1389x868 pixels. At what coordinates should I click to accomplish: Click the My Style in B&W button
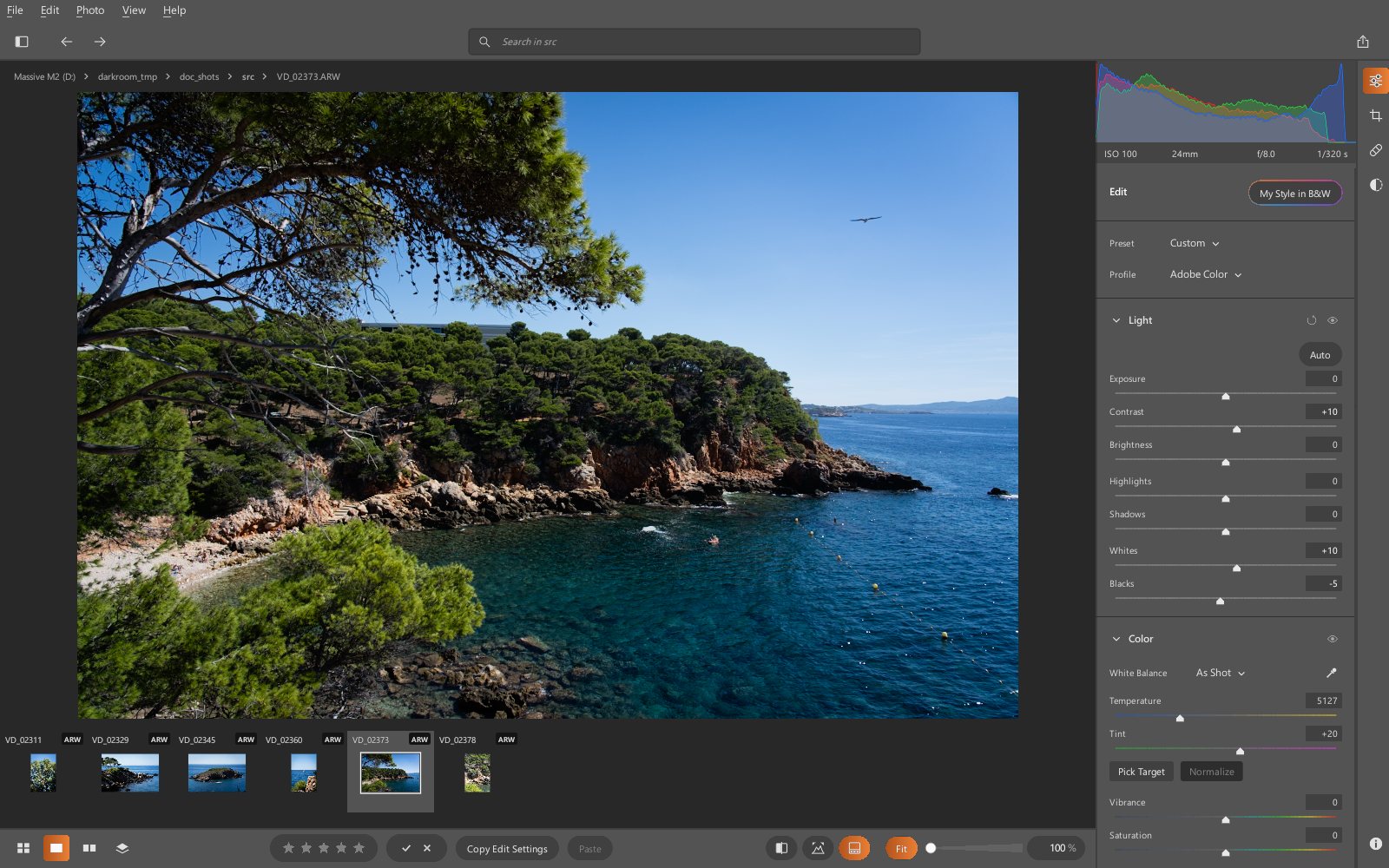click(x=1294, y=194)
